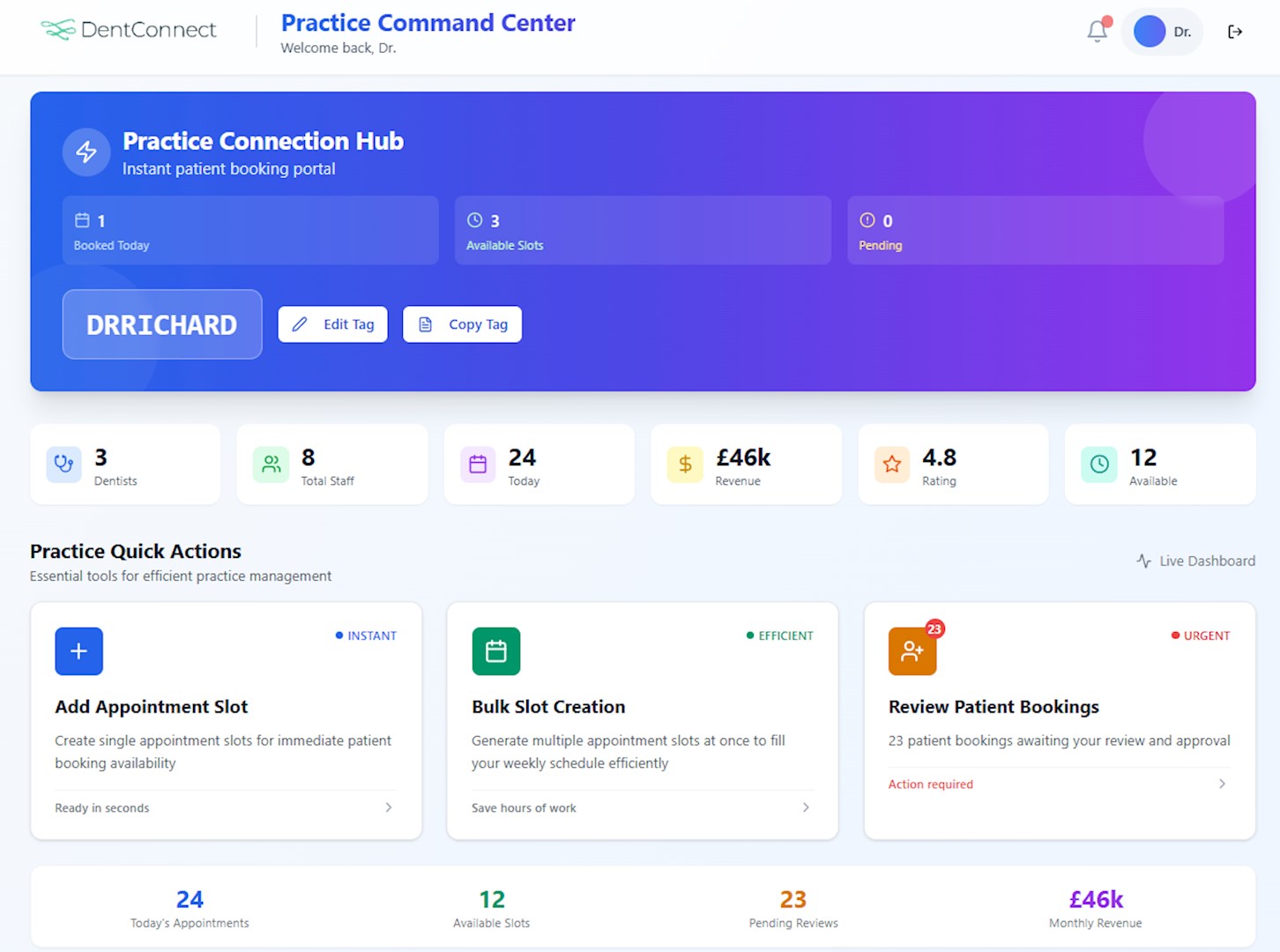The image size is (1280, 952).
Task: Click the 23 Pending Reviews summary
Action: point(793,908)
